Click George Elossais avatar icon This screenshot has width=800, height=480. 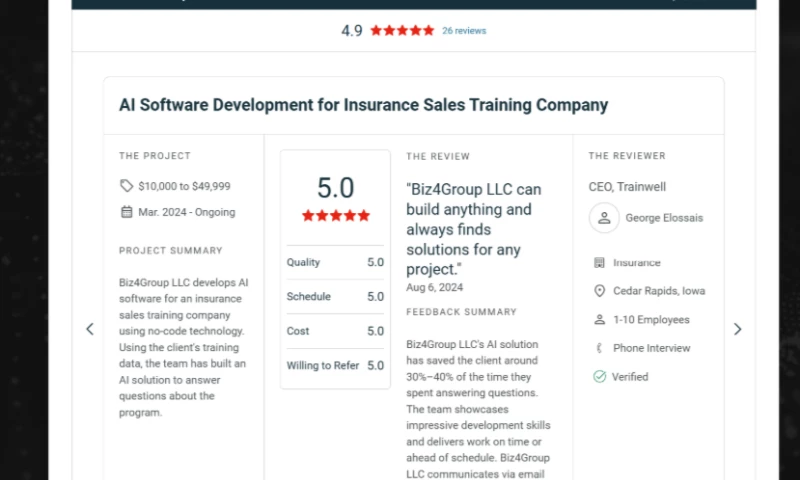[603, 218]
